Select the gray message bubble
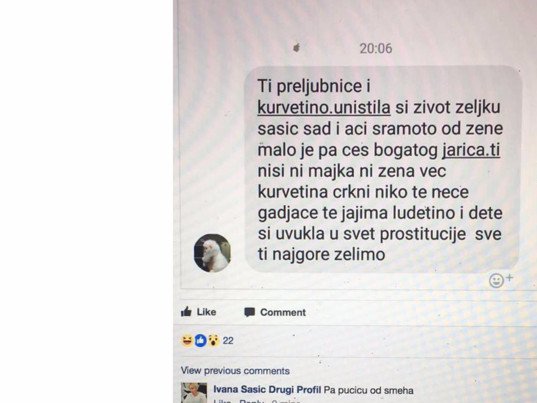The image size is (537, 403). tap(383, 169)
